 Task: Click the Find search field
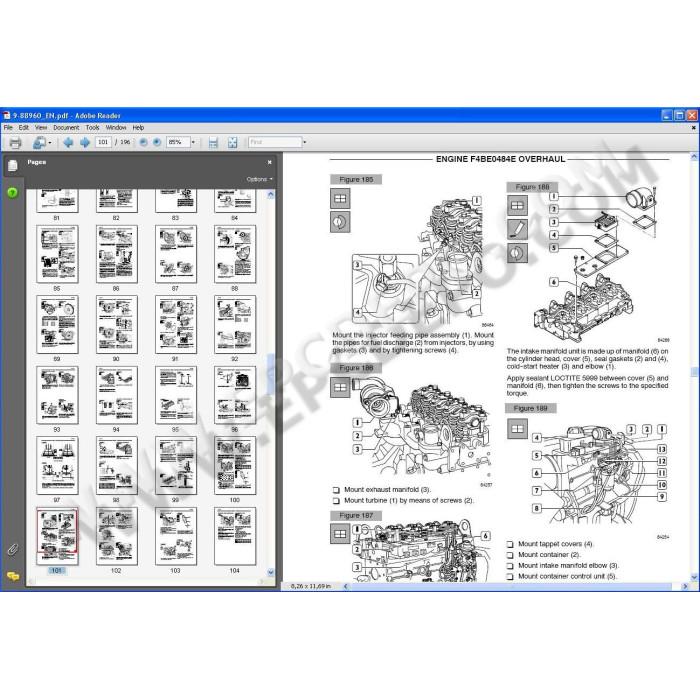[275, 142]
